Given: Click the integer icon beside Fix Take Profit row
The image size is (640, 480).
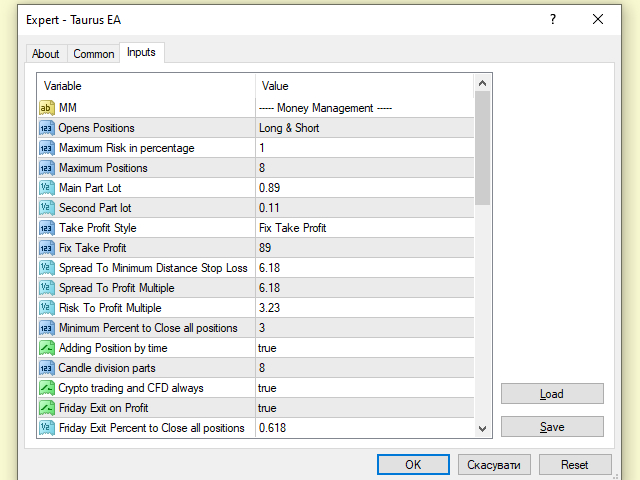Looking at the screenshot, I should [47, 248].
